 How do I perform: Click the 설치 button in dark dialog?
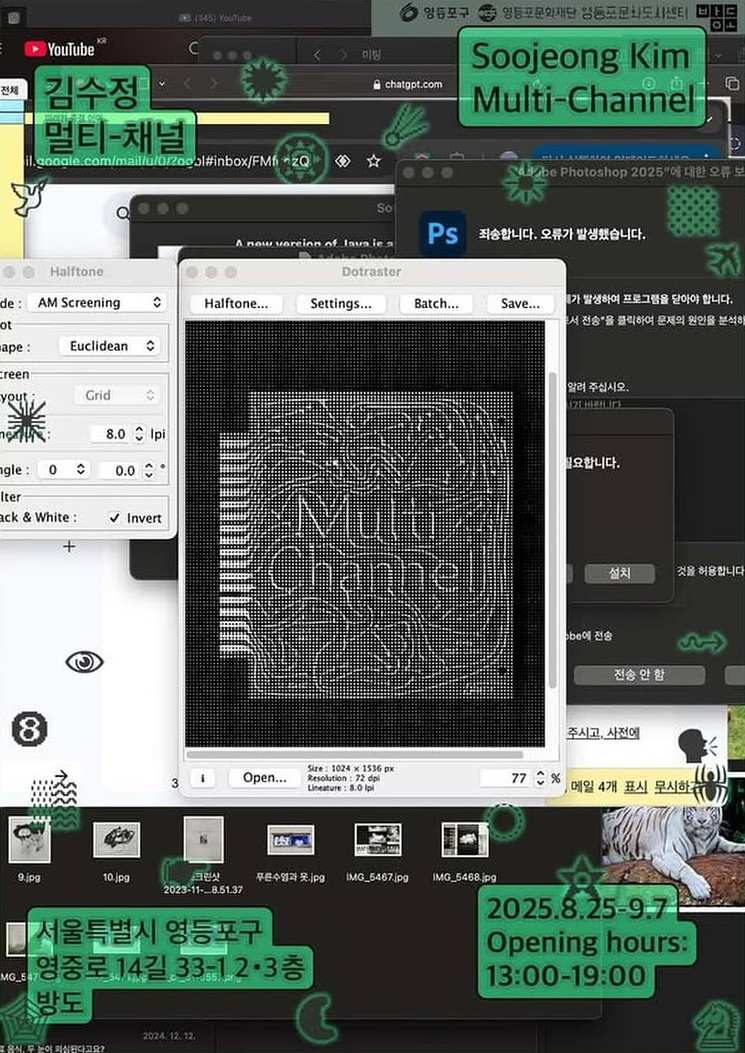click(619, 574)
